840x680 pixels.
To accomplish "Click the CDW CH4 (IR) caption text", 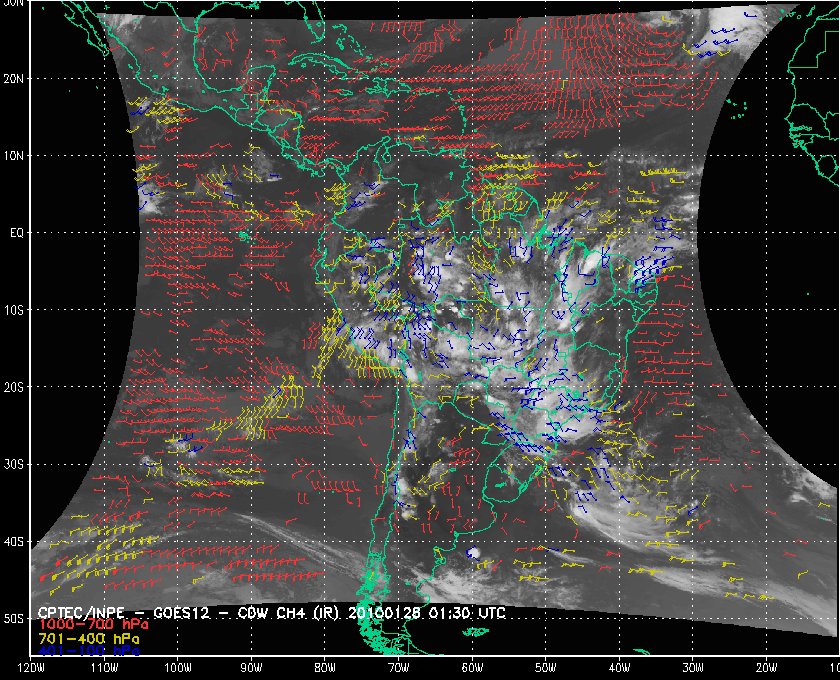I will 289,613.
